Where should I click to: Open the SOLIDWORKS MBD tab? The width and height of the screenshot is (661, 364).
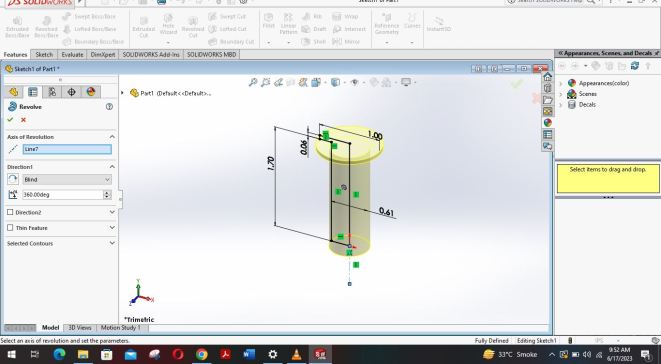(211, 55)
